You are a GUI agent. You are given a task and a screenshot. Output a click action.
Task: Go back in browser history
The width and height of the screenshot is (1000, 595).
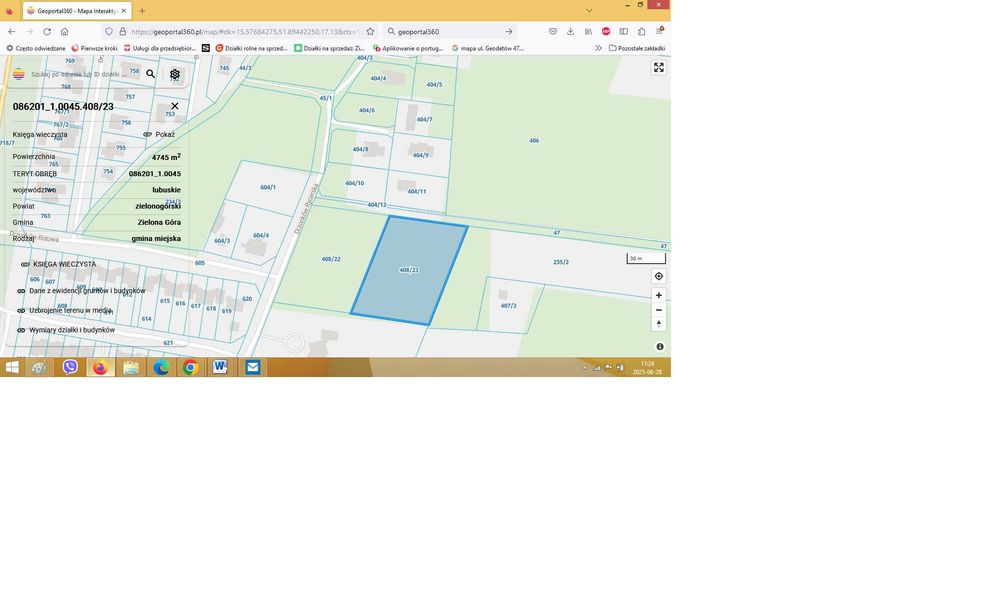pyautogui.click(x=11, y=31)
